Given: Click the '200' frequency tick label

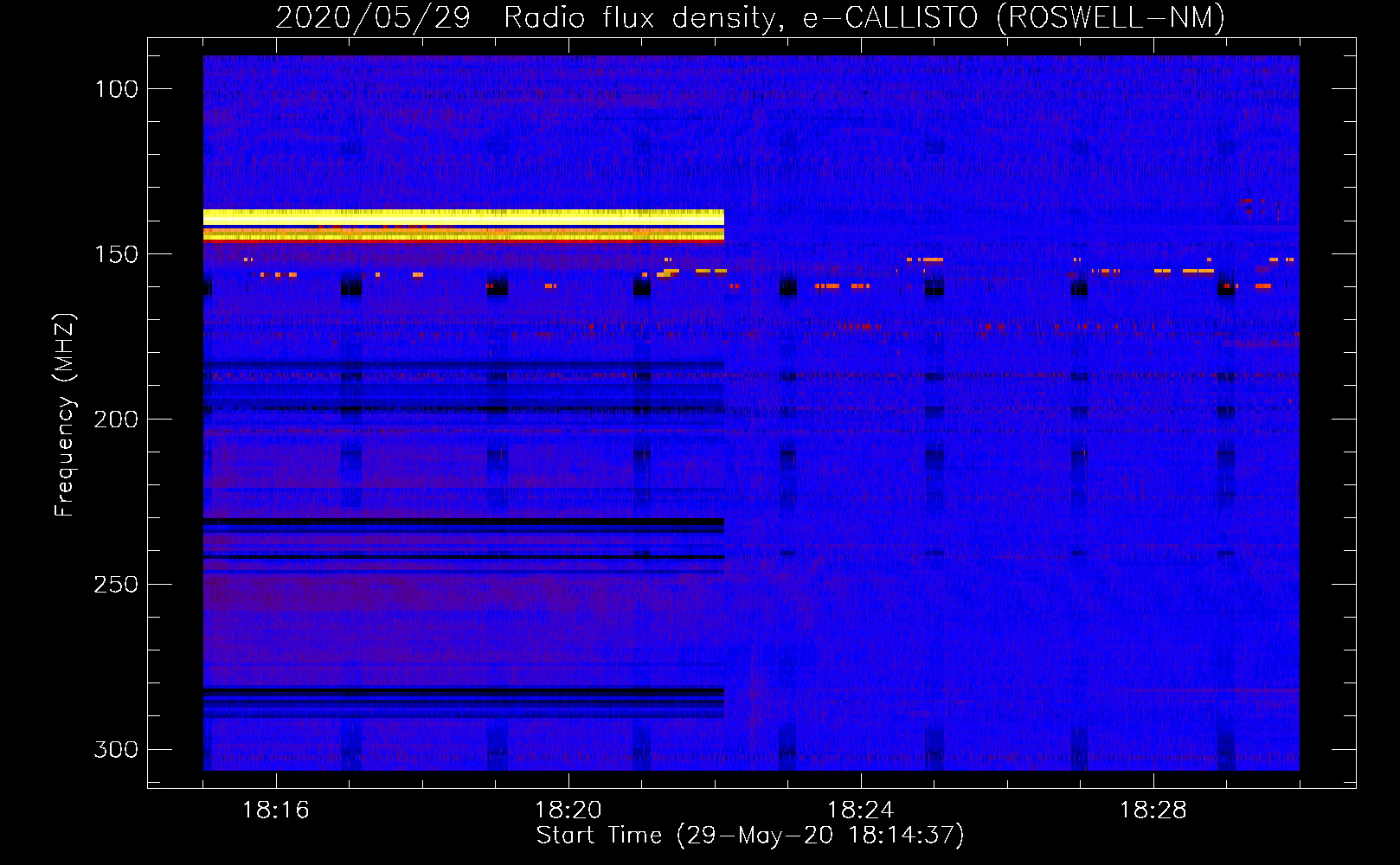Looking at the screenshot, I should coord(116,420).
